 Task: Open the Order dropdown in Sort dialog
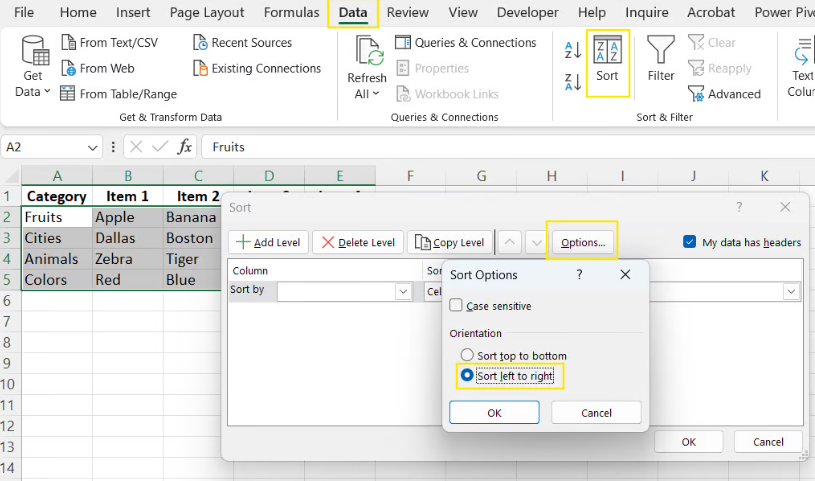791,291
